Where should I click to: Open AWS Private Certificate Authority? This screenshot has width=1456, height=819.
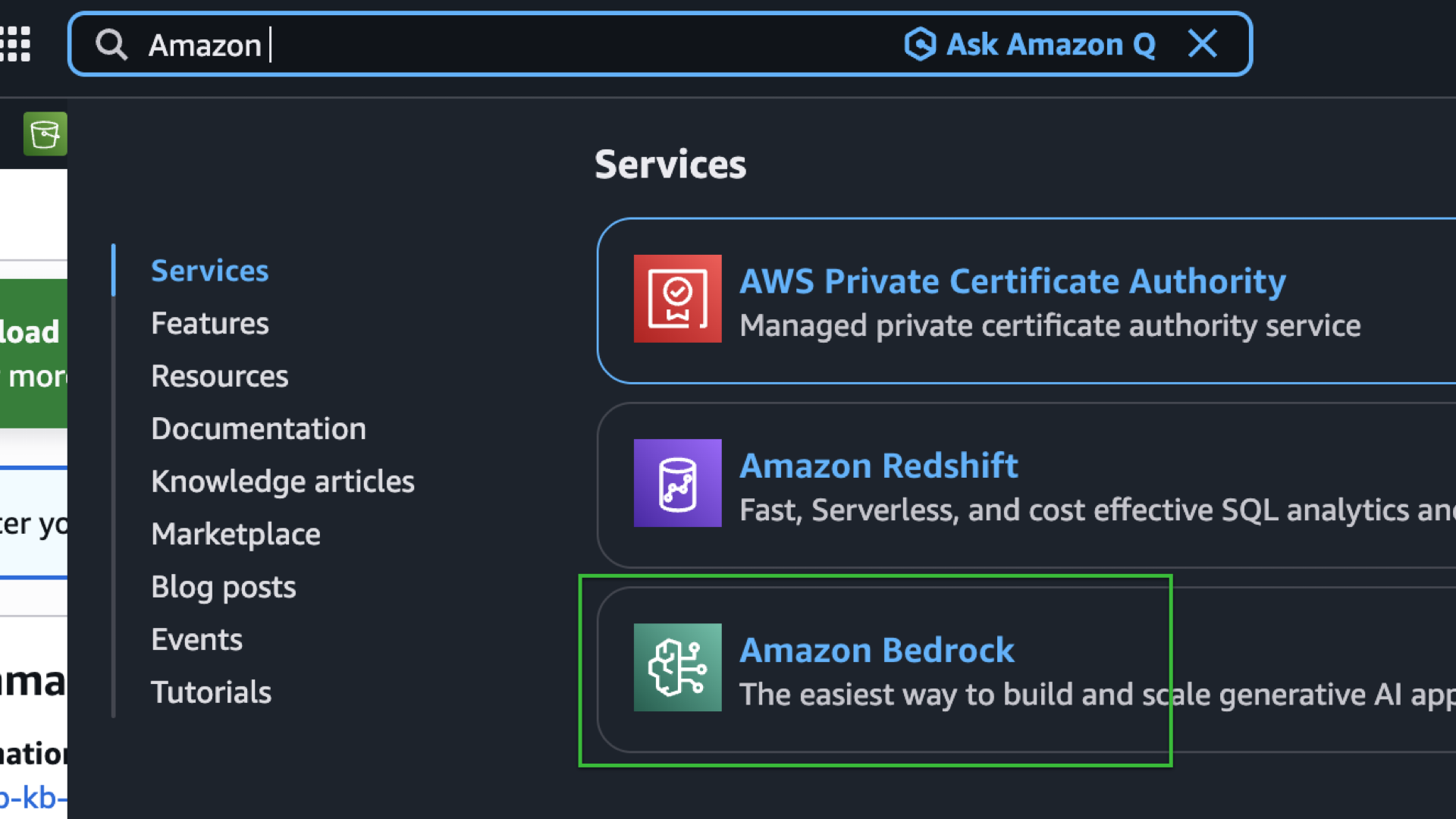pyautogui.click(x=1012, y=281)
